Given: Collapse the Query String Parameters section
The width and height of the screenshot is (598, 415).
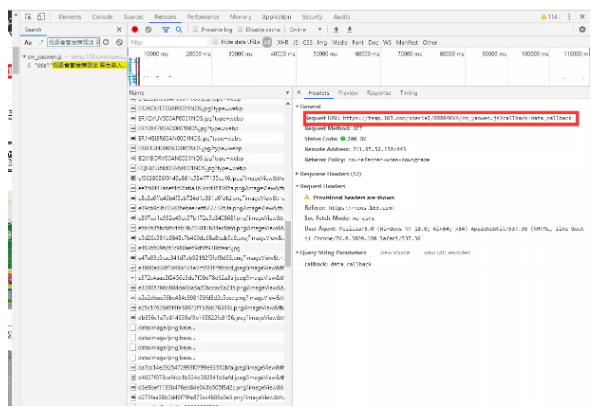Looking at the screenshot, I should pyautogui.click(x=297, y=253).
